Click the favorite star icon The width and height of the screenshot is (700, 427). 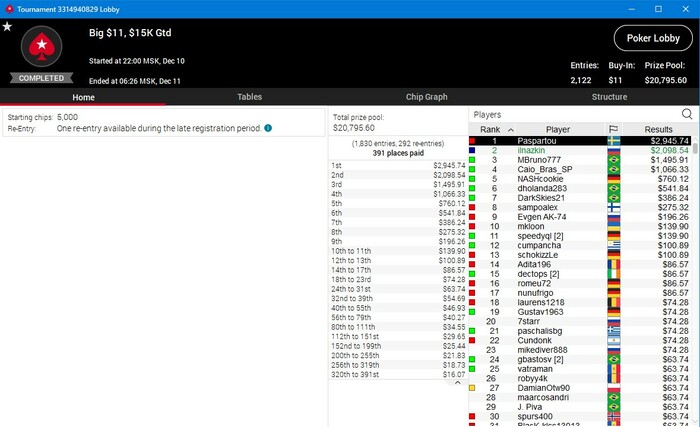pos(7,27)
